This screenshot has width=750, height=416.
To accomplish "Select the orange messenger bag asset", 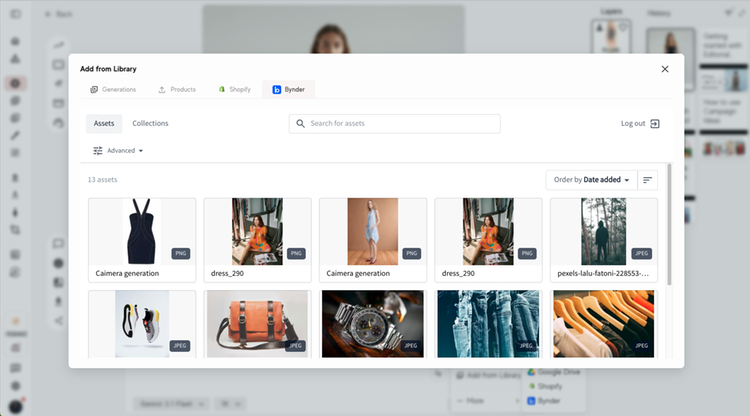I will pyautogui.click(x=257, y=324).
